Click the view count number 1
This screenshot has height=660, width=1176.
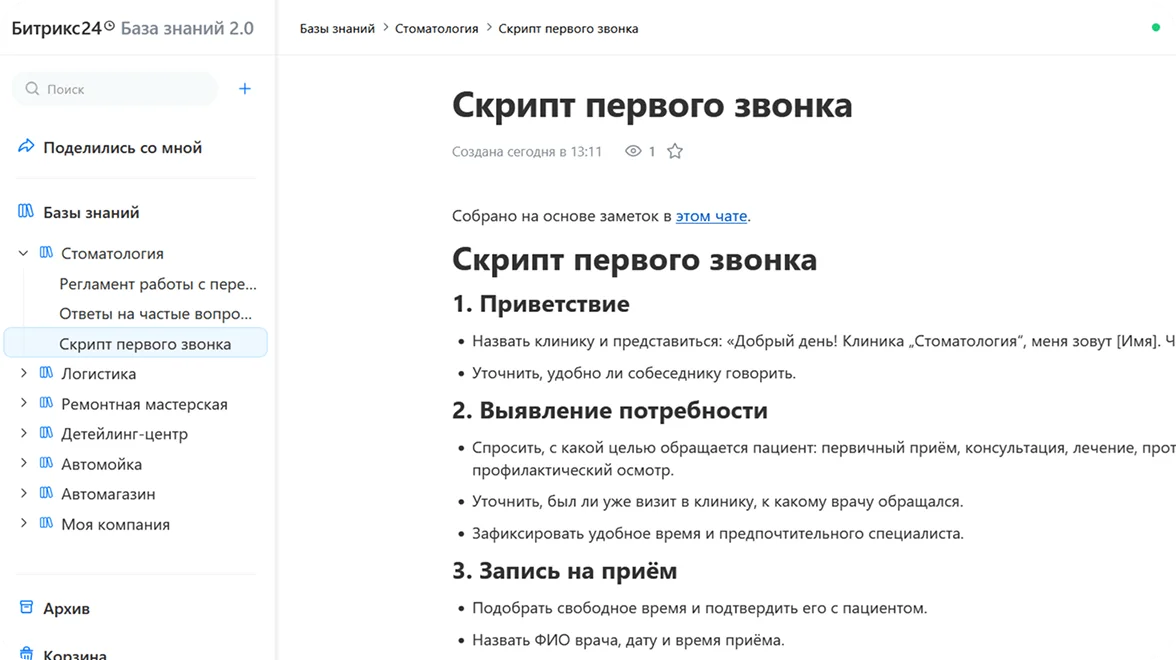[x=652, y=152]
